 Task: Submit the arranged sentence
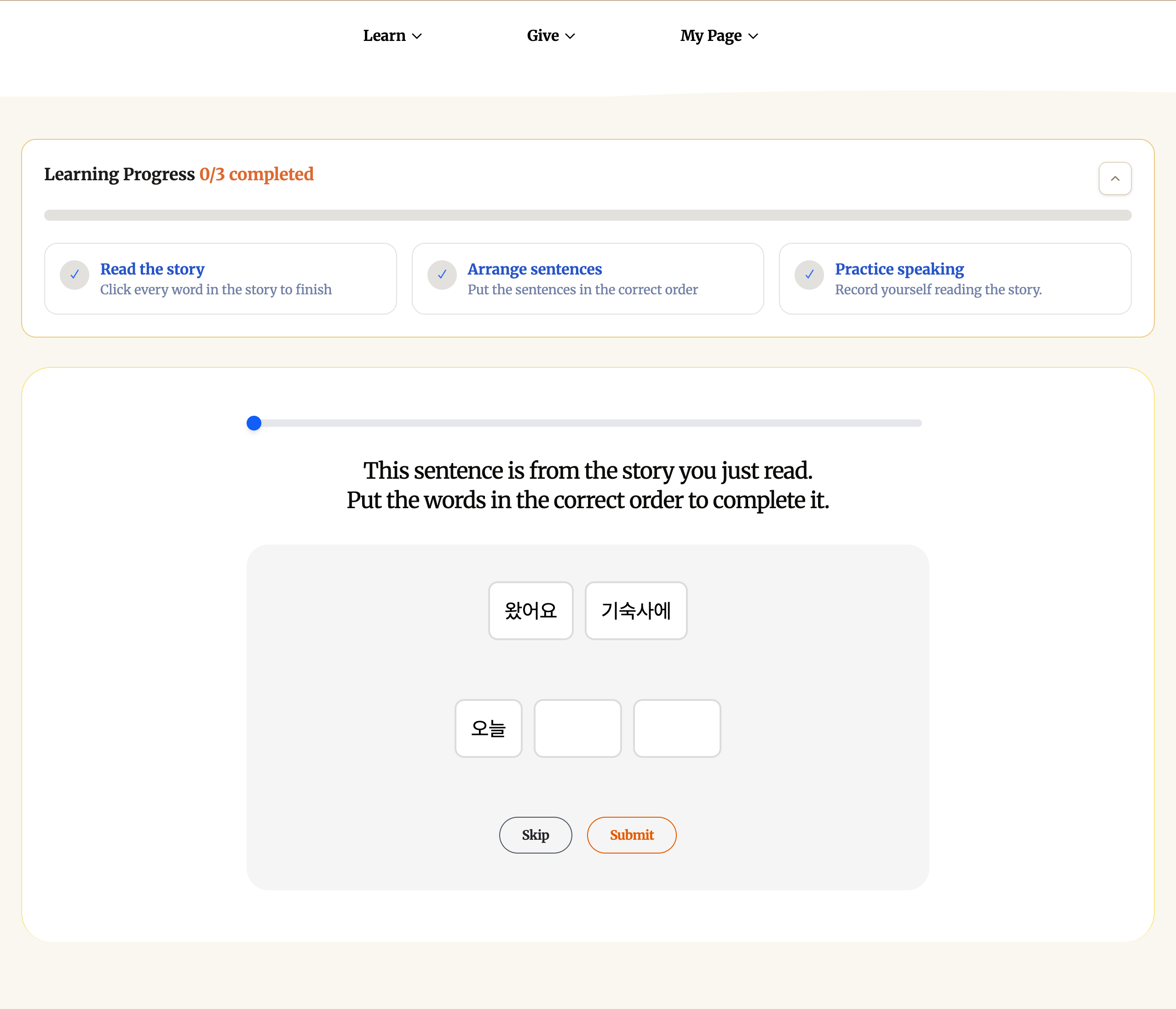click(631, 835)
